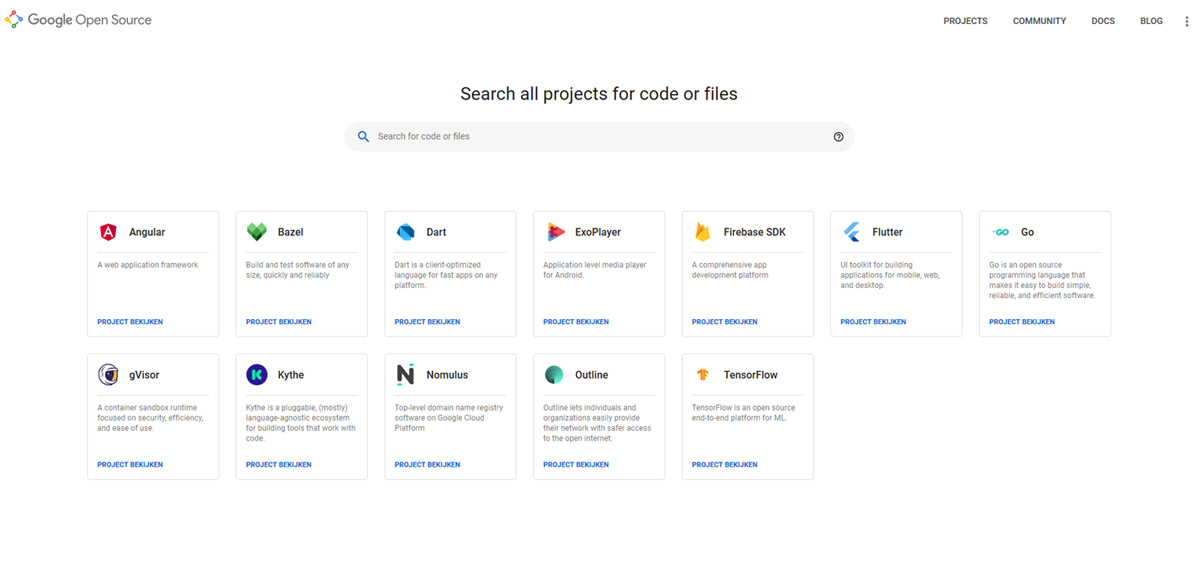Click 'Search all projects for code or files' heading
This screenshot has width=1200, height=561.
(x=599, y=94)
